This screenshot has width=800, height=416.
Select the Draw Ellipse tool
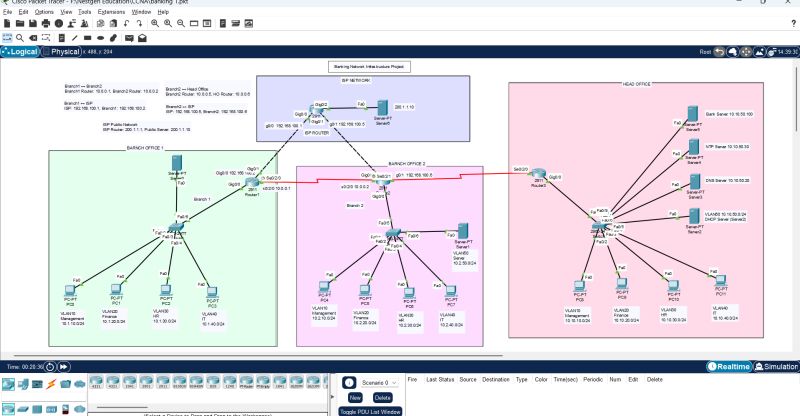pos(101,38)
